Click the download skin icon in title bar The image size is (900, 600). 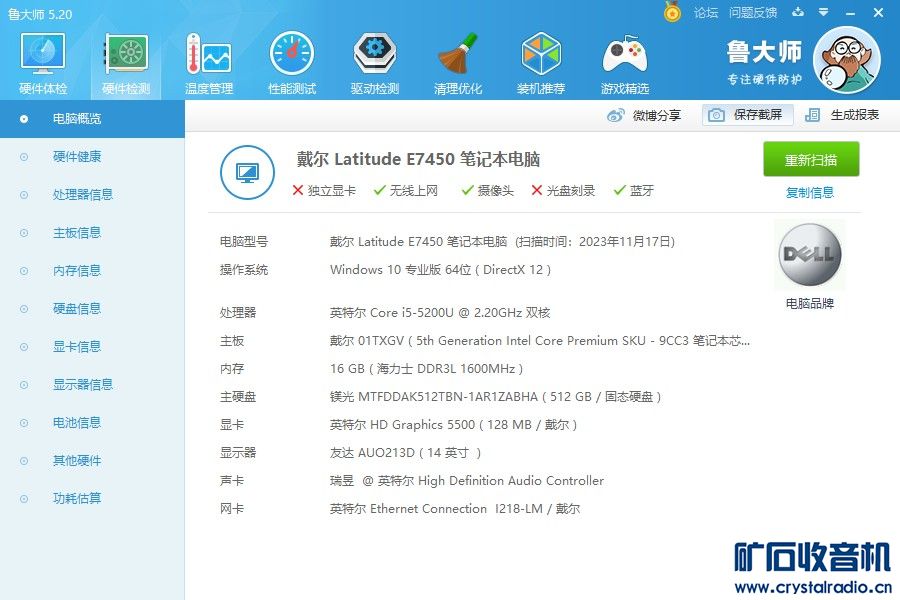(798, 12)
